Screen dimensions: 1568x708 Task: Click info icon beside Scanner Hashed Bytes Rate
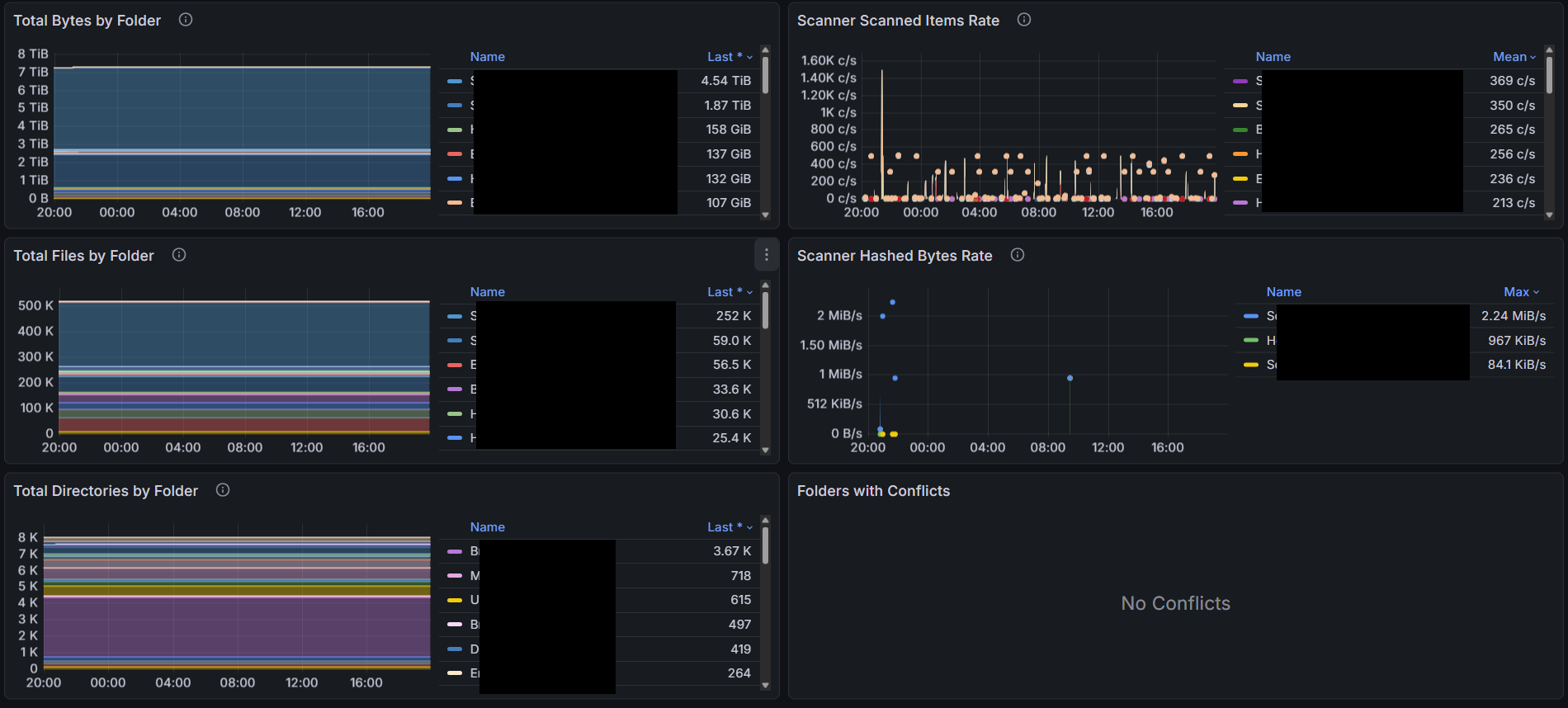tap(1018, 255)
